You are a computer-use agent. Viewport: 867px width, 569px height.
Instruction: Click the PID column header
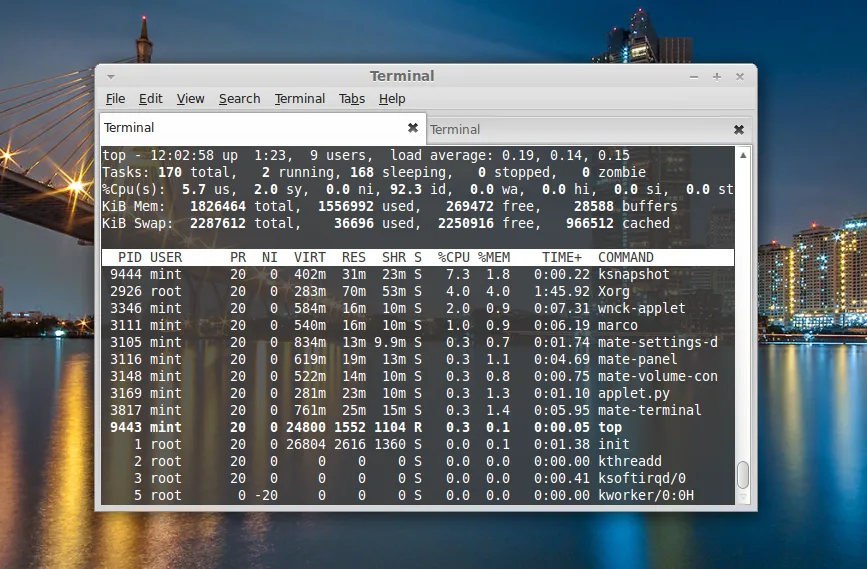(130, 257)
